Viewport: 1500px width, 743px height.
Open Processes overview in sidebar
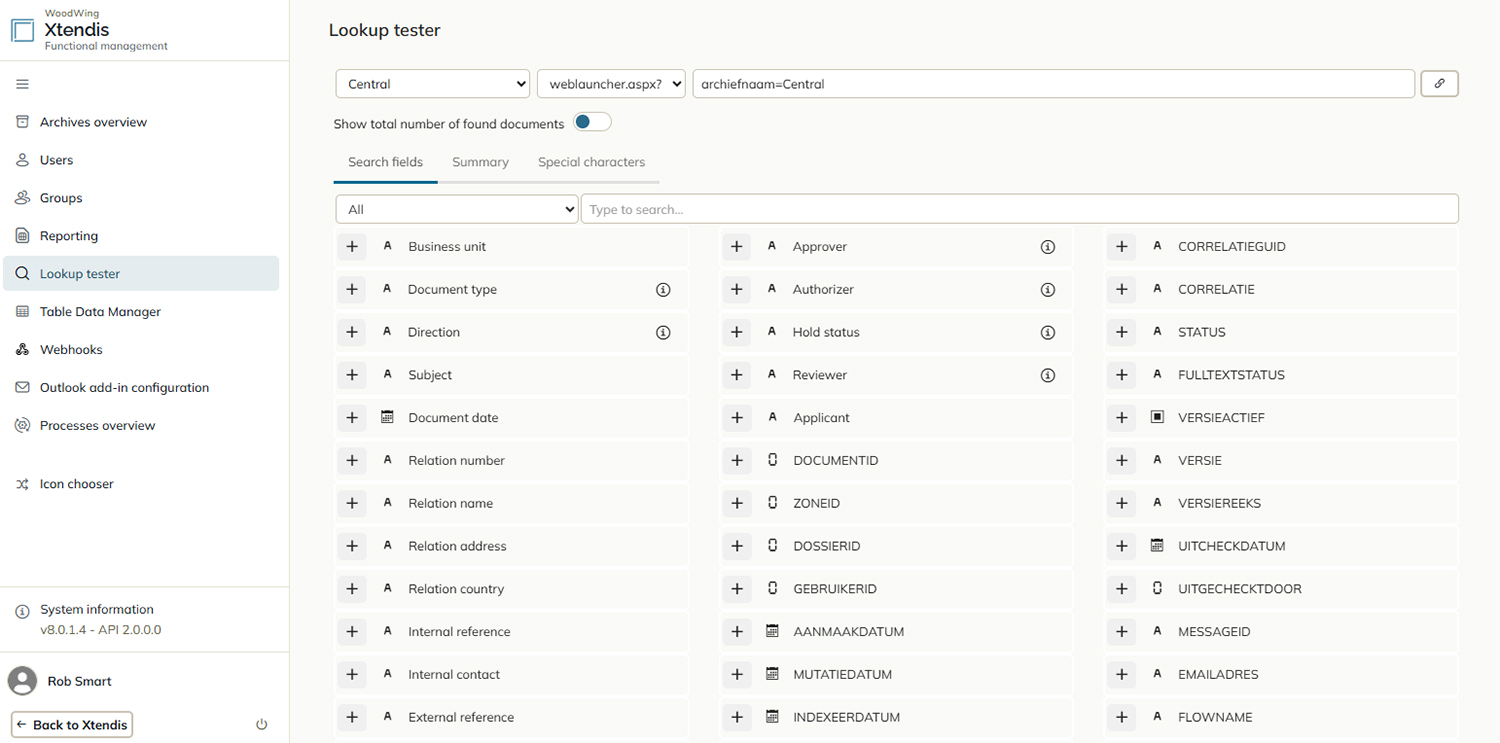pos(140,426)
